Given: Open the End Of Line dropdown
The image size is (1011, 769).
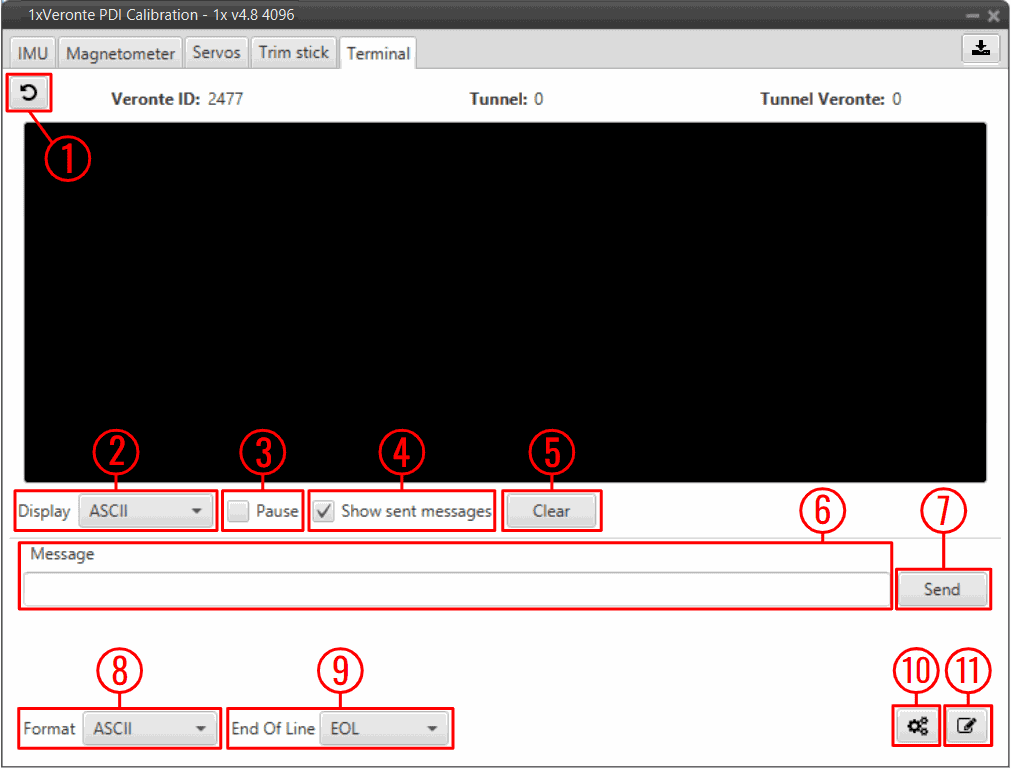Looking at the screenshot, I should 384,728.
